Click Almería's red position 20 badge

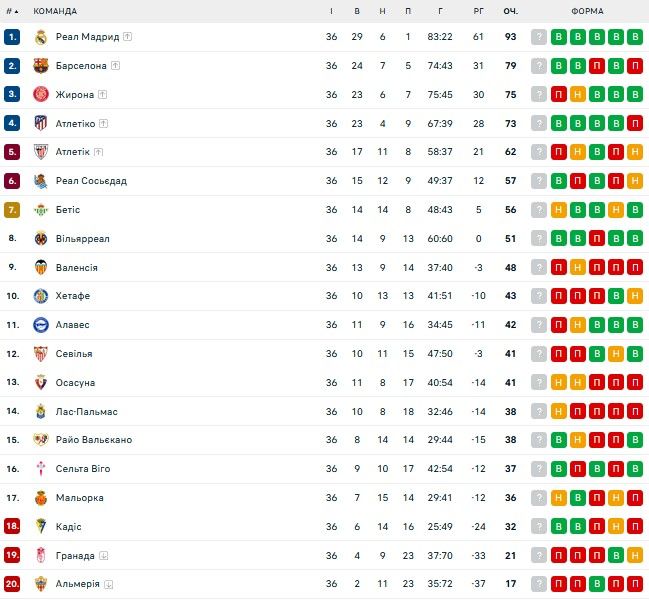coord(12,585)
